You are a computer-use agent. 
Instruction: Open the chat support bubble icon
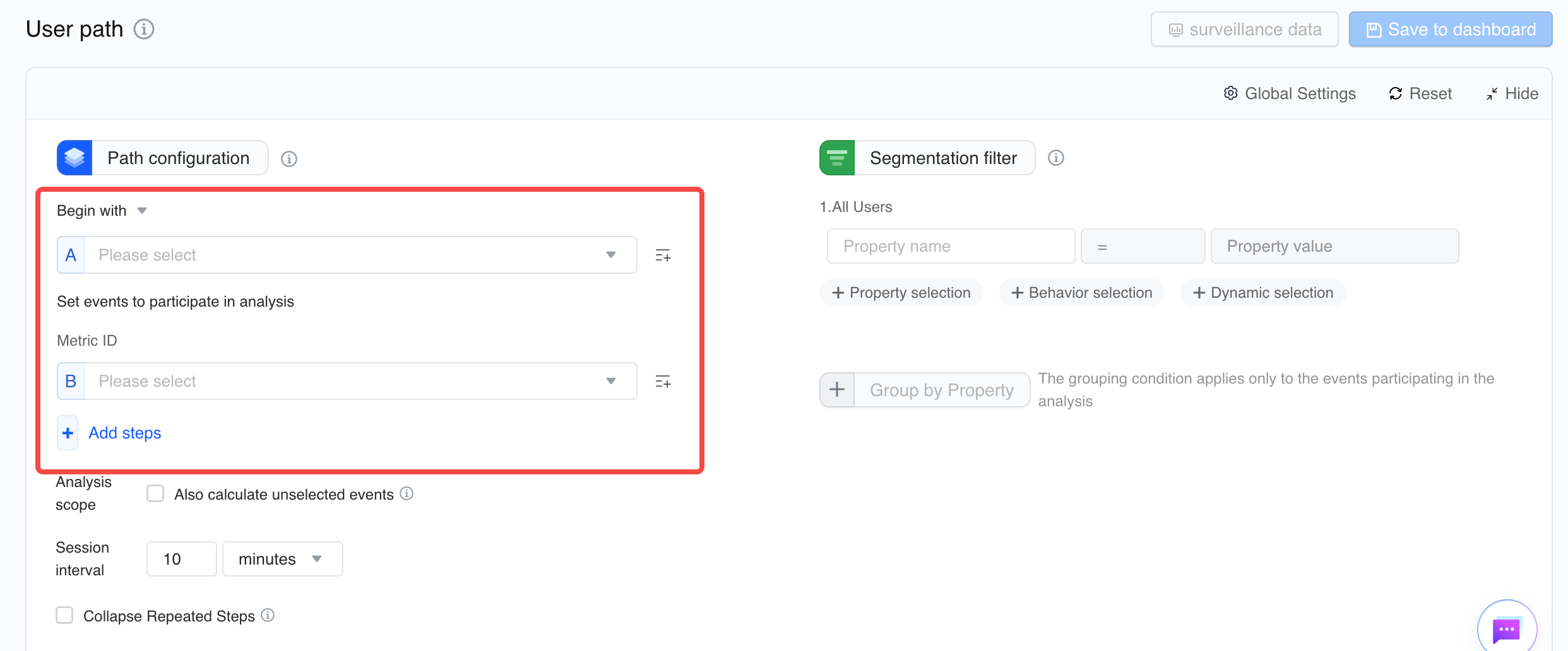coord(1507,630)
